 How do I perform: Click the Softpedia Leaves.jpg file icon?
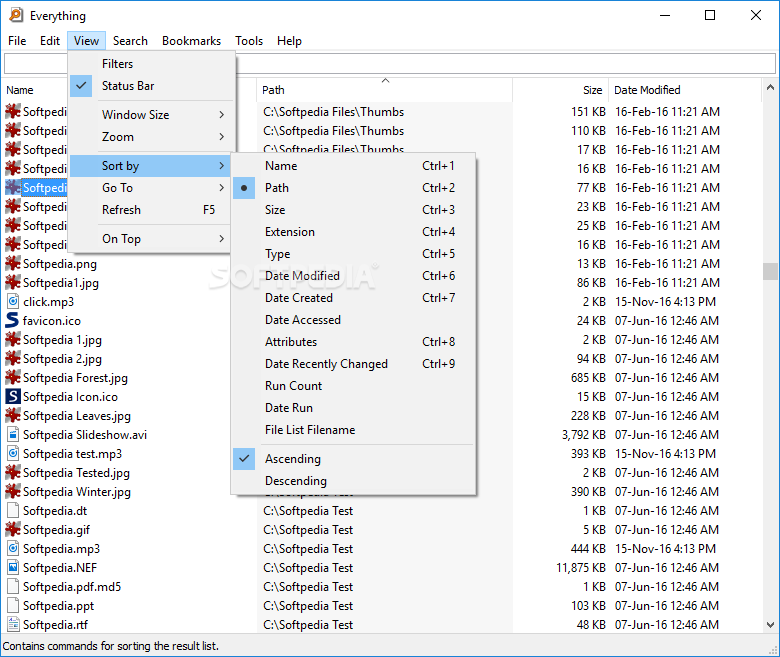(12, 415)
